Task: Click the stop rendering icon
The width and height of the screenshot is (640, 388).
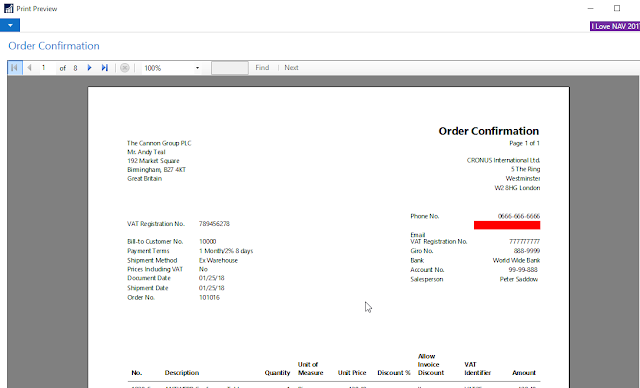Action: 125,68
